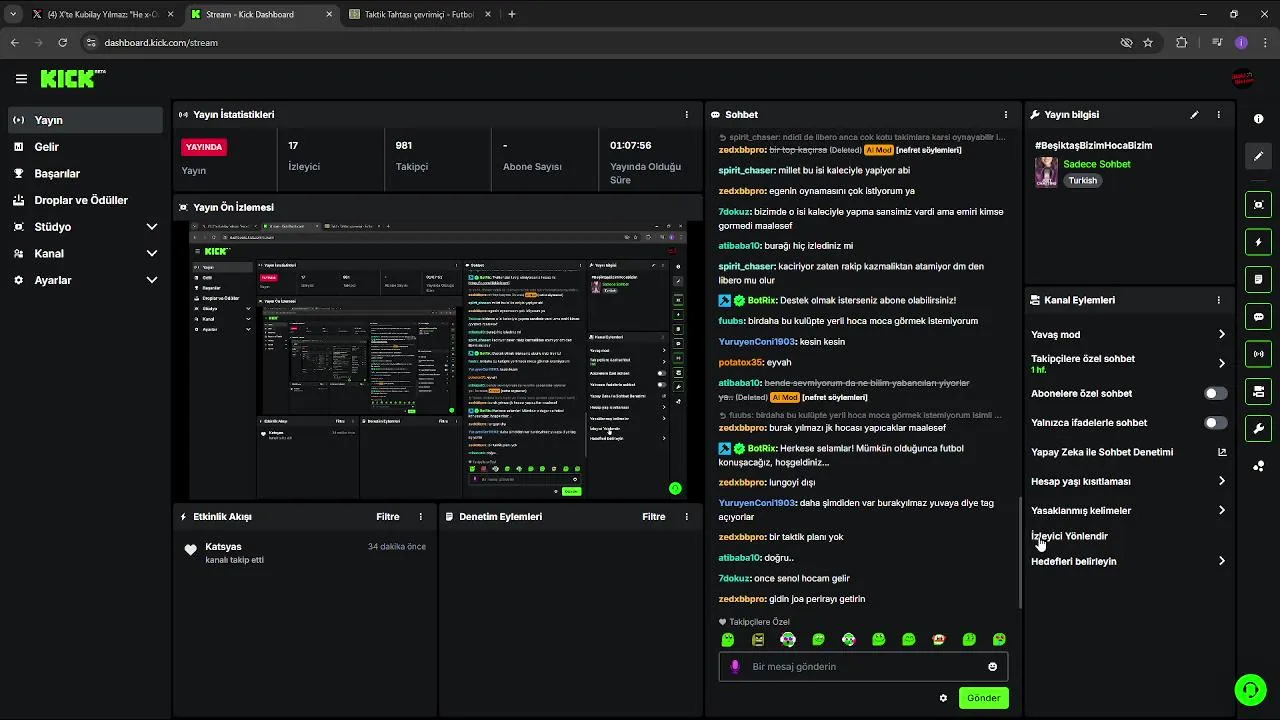Viewport: 1280px width, 720px height.
Task: Click the Turkish language tag
Action: 1083,181
